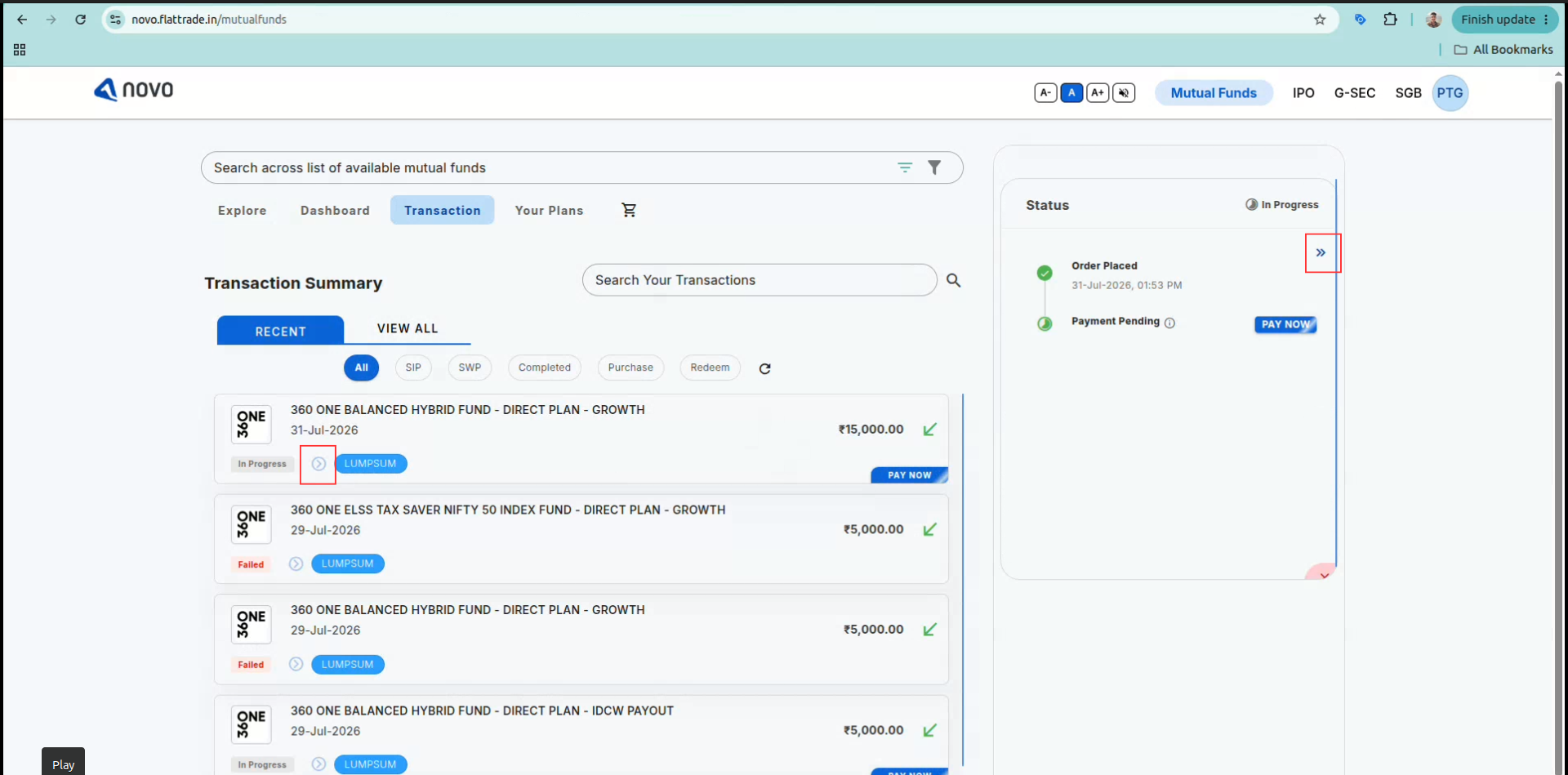Switch to the Your Plans tab
Image resolution: width=1568 pixels, height=775 pixels.
click(x=549, y=211)
